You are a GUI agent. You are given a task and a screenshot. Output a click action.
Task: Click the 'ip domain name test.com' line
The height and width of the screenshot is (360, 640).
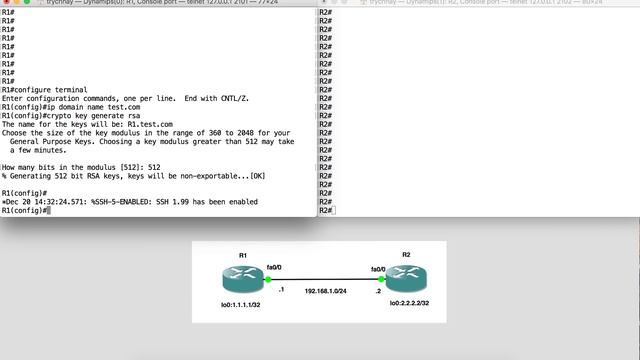(x=71, y=107)
